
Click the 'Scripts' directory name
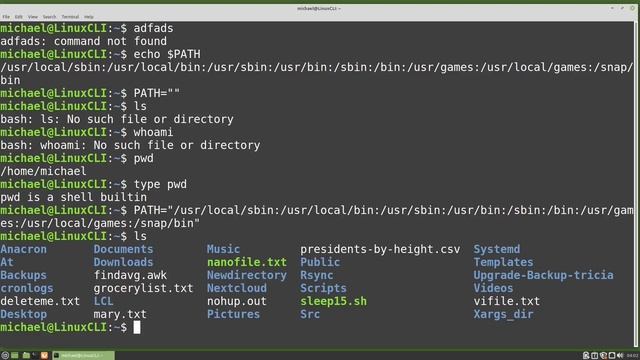323,289
